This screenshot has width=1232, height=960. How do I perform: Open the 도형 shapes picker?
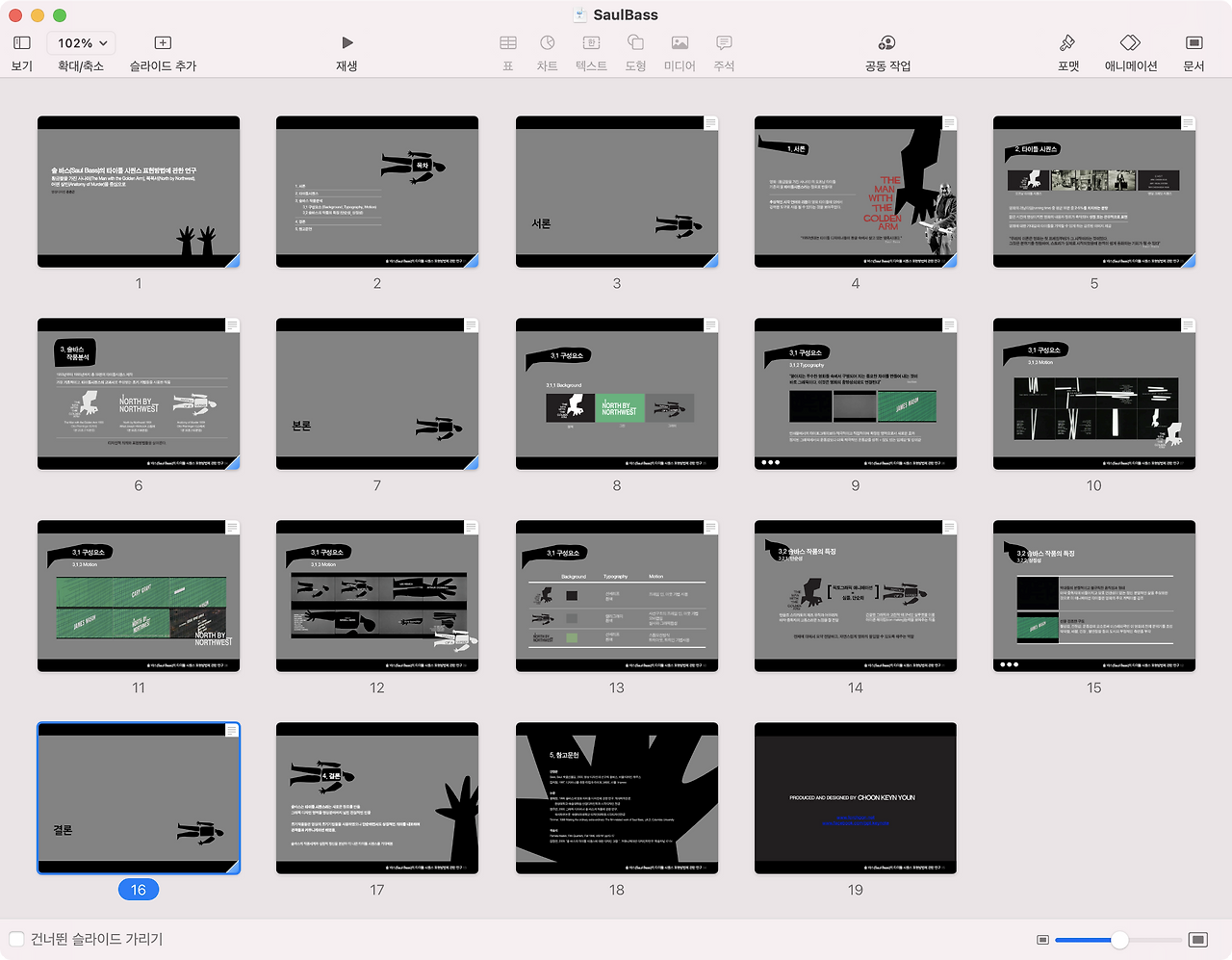click(x=635, y=43)
